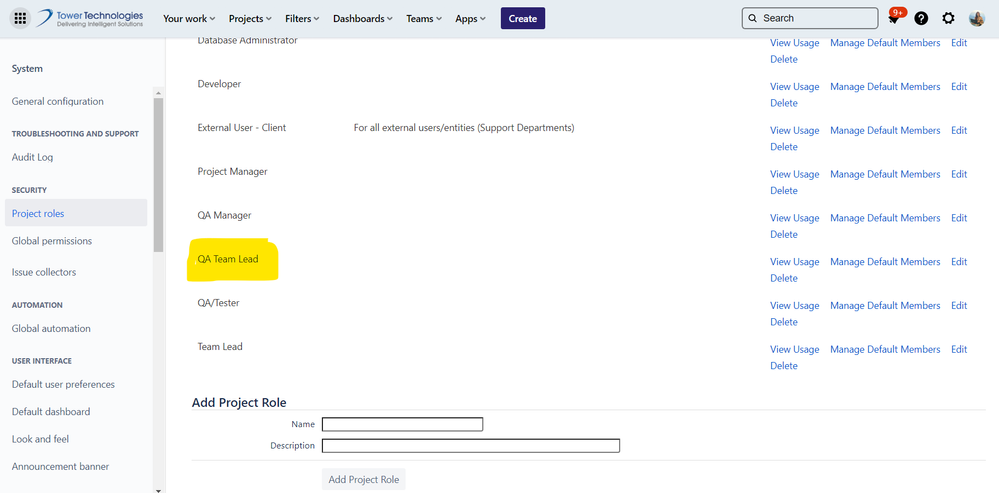The image size is (999, 493).
Task: Open Global permissions in sidebar
Action: (x=52, y=241)
